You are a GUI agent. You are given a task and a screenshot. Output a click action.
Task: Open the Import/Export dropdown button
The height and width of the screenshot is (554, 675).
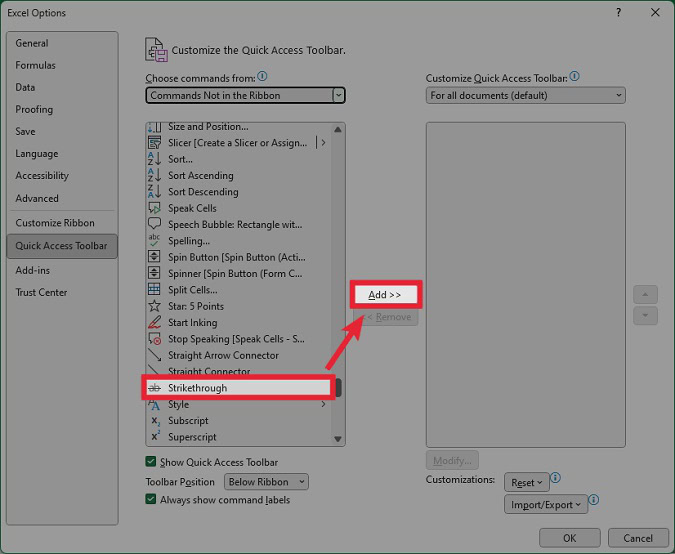(546, 504)
